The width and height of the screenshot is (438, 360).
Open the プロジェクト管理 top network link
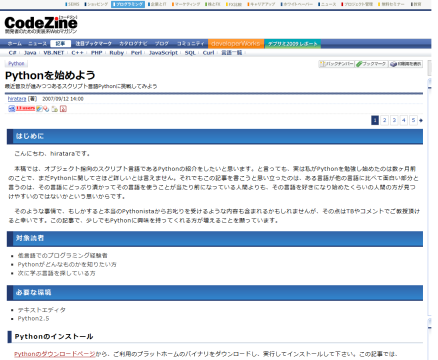pos(357,4)
